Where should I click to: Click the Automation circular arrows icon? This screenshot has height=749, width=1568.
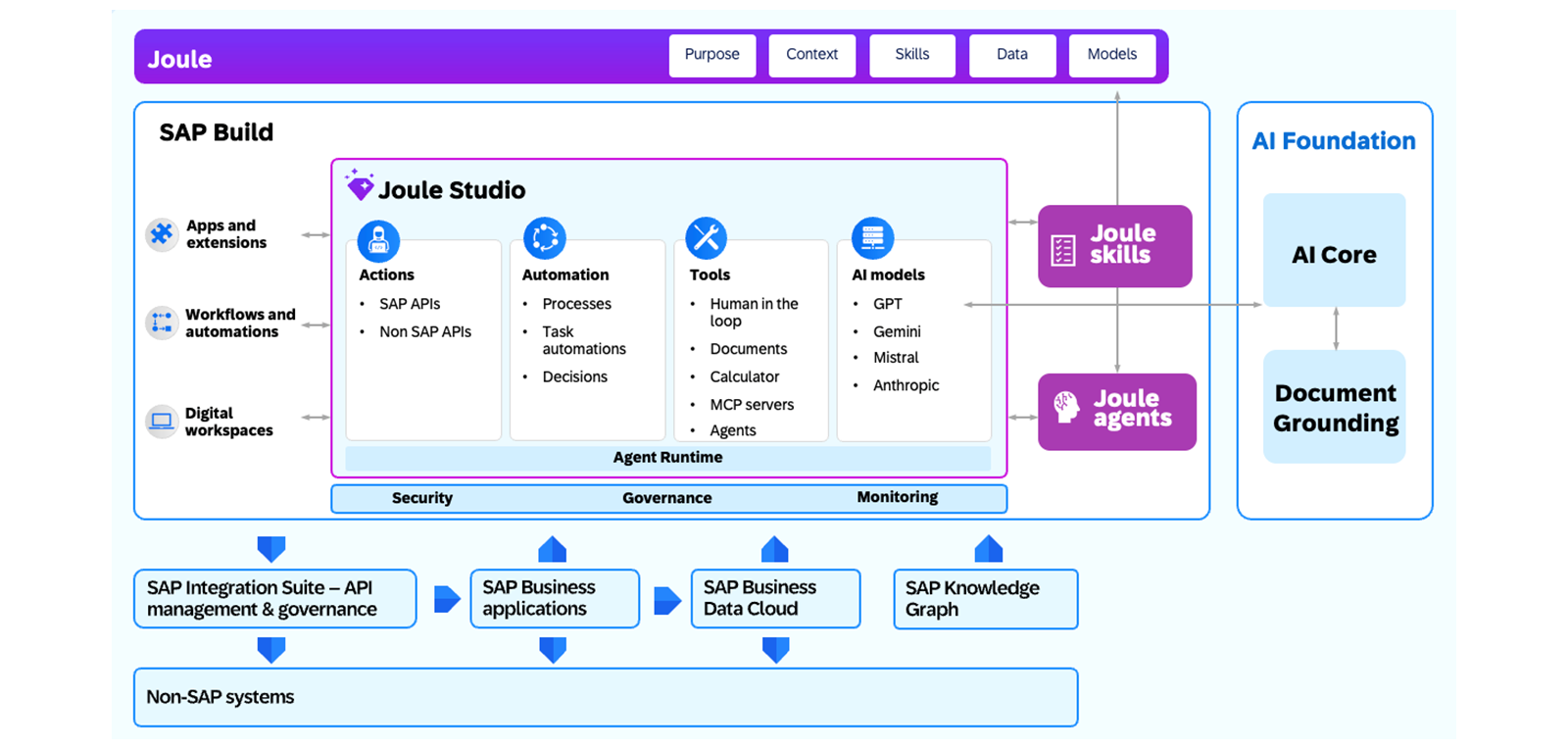click(x=545, y=238)
